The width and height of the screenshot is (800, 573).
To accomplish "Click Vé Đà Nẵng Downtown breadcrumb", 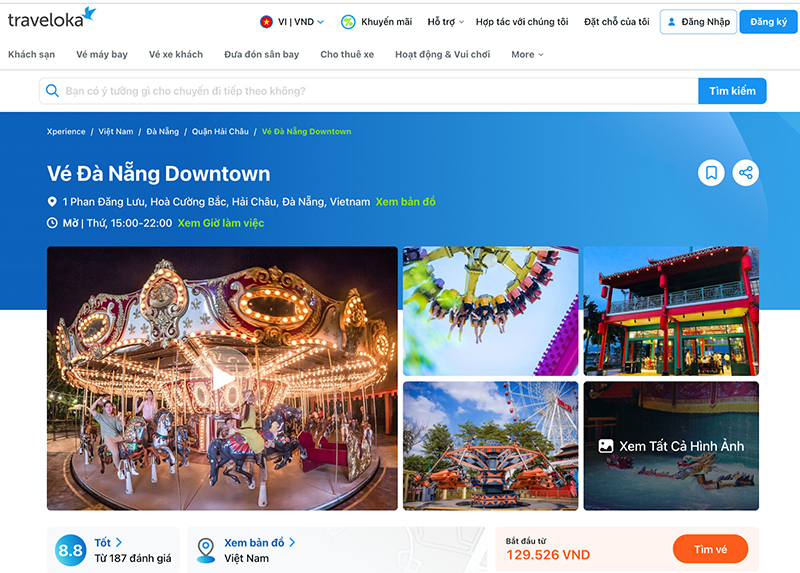I will coord(306,132).
